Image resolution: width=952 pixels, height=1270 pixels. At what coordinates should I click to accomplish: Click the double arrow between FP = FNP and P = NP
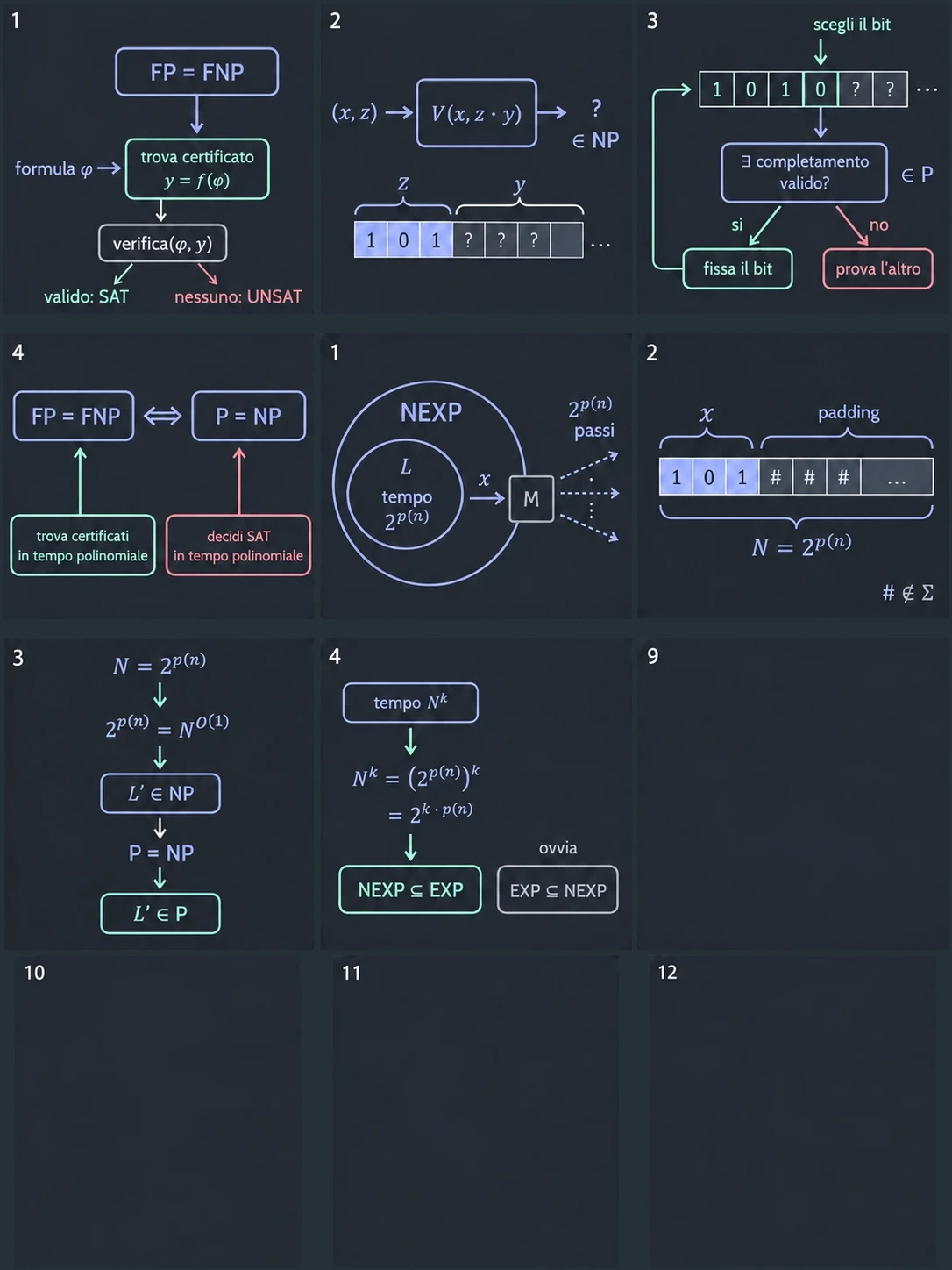tap(162, 416)
